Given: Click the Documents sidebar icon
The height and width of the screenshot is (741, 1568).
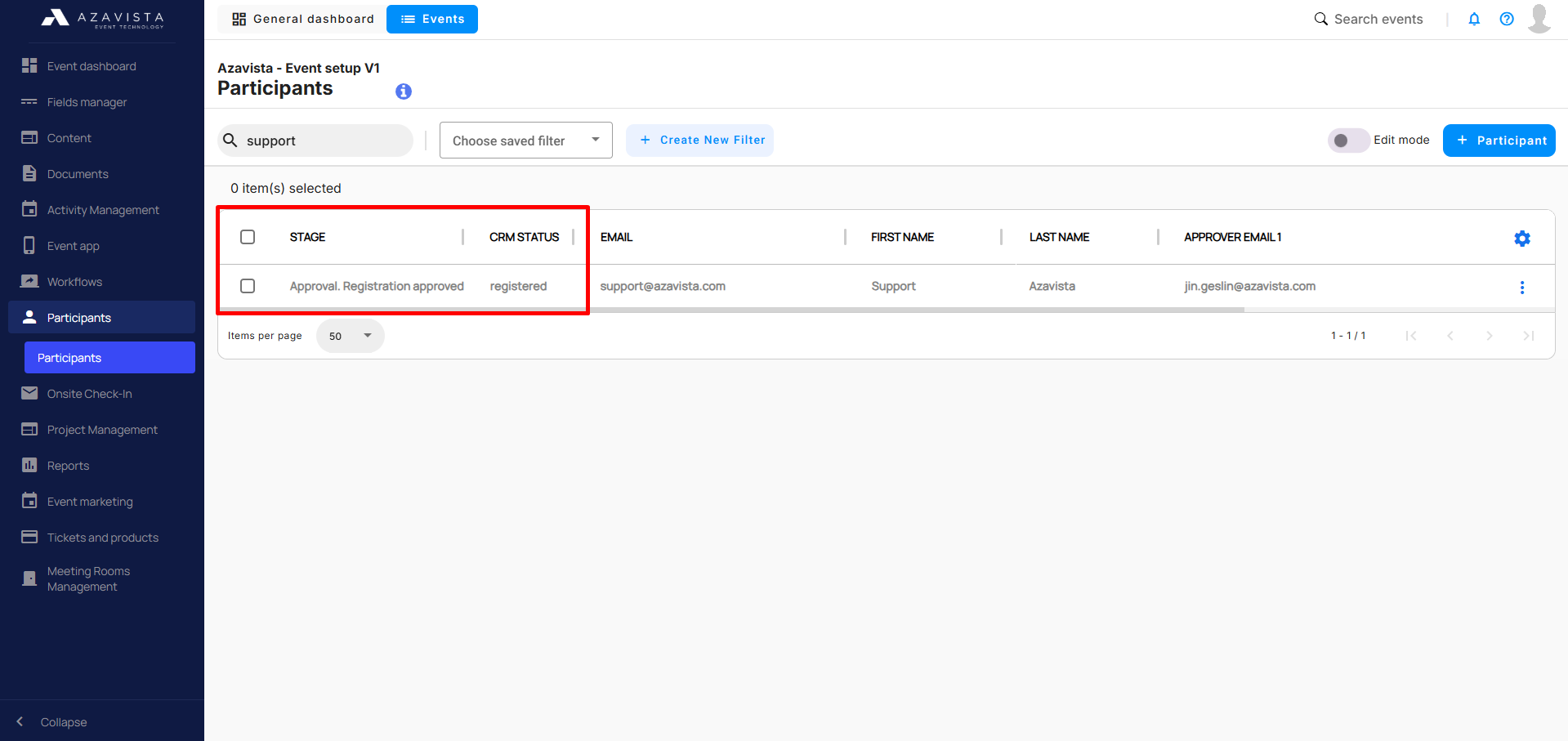Looking at the screenshot, I should [29, 173].
